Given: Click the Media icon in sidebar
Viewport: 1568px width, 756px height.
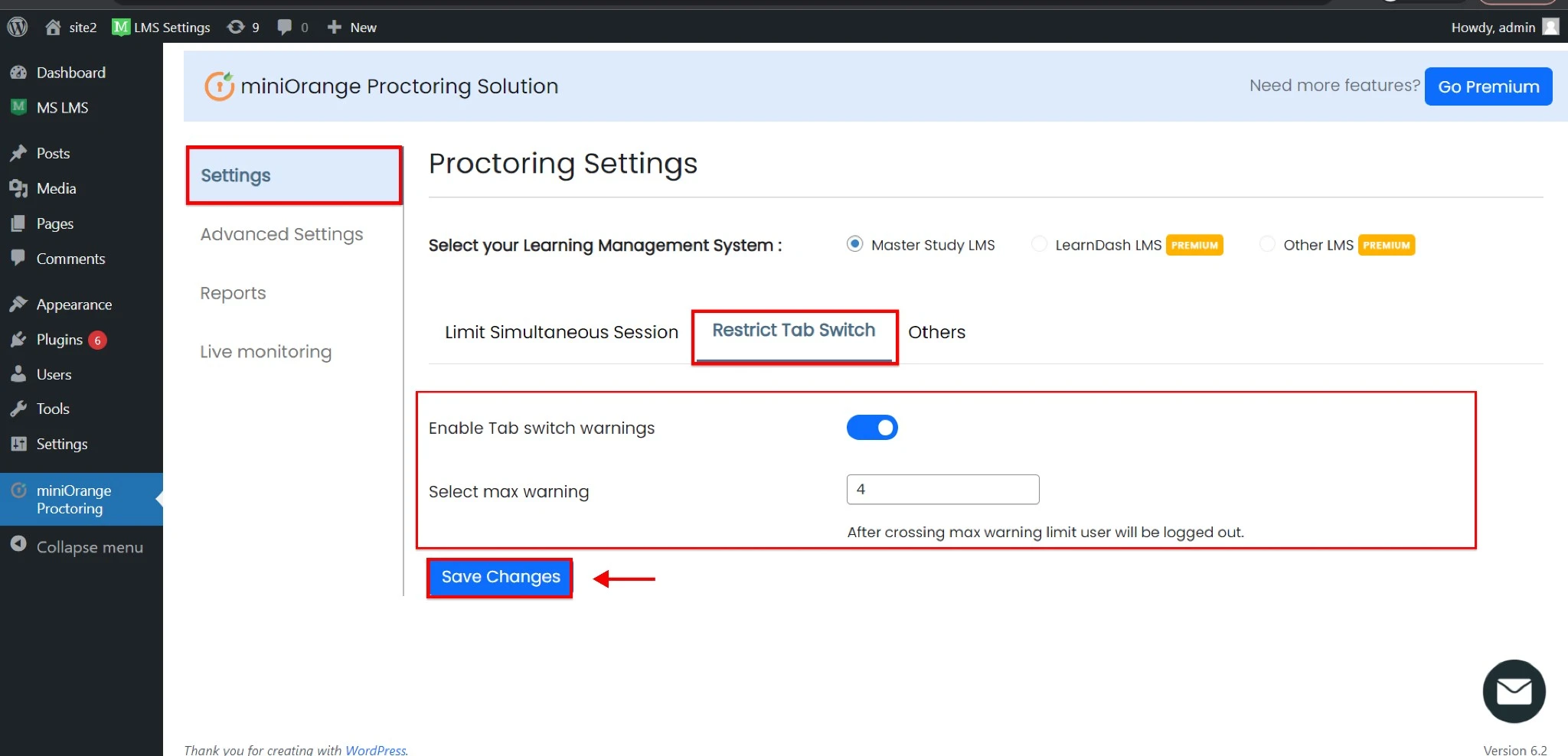Looking at the screenshot, I should [x=18, y=188].
